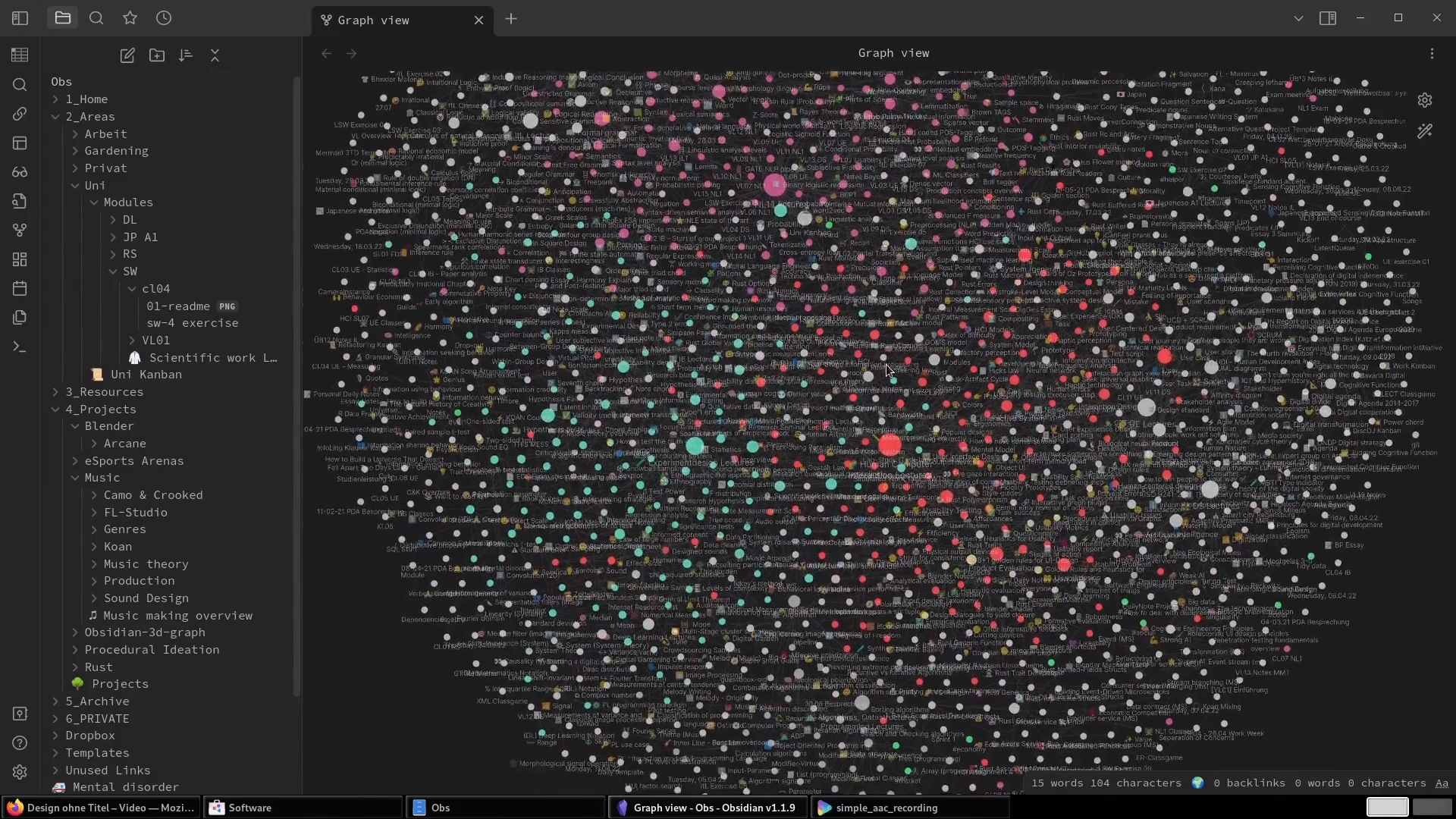
Task: Expand the VL01 folder
Action: click(155, 340)
